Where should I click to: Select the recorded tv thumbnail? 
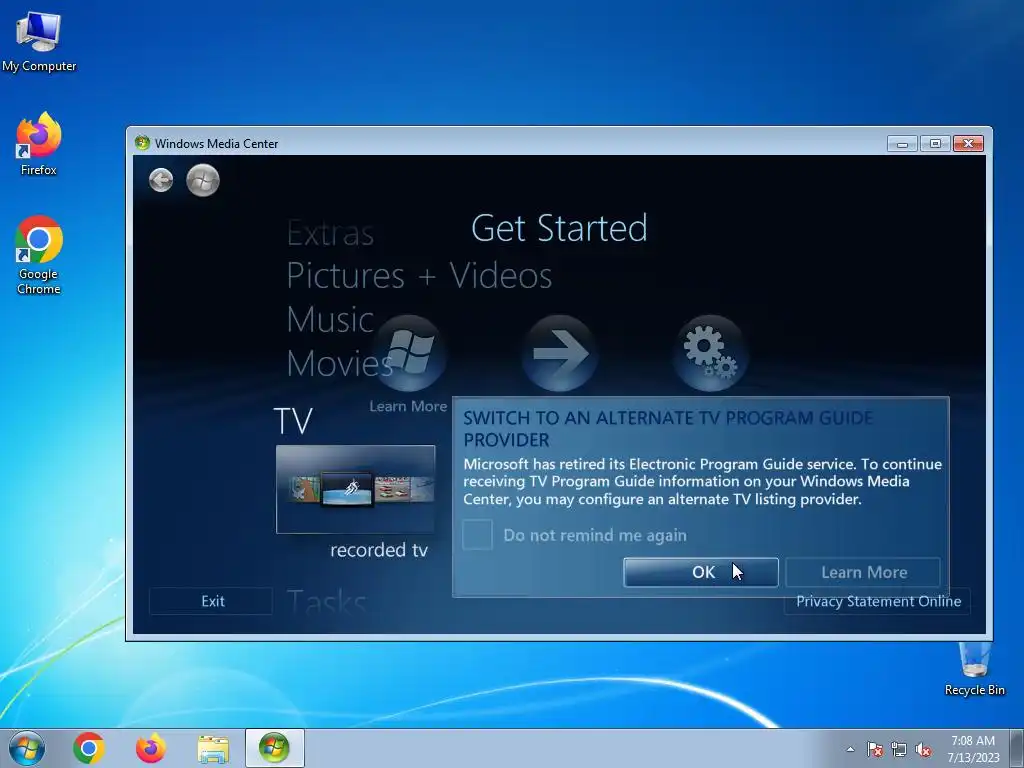coord(355,489)
